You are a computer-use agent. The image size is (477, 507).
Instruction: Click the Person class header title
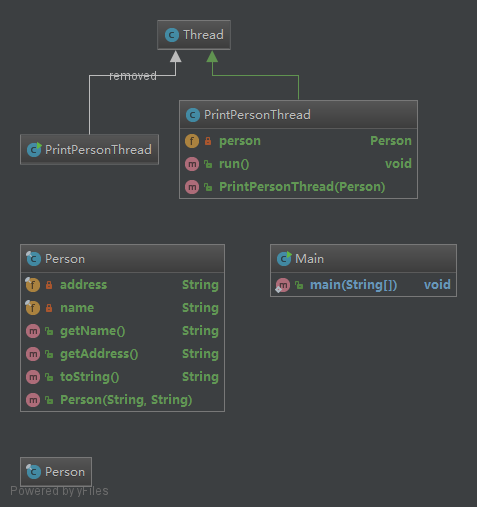pyautogui.click(x=65, y=259)
